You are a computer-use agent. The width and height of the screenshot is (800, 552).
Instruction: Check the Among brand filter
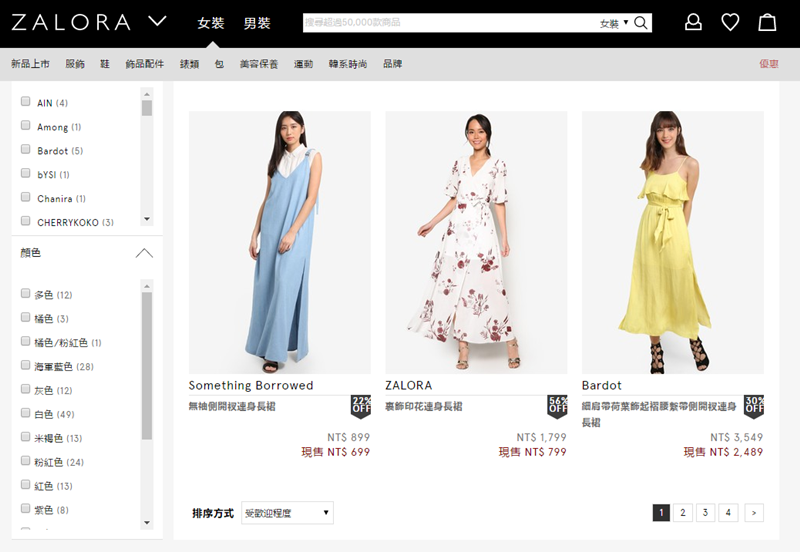25,125
